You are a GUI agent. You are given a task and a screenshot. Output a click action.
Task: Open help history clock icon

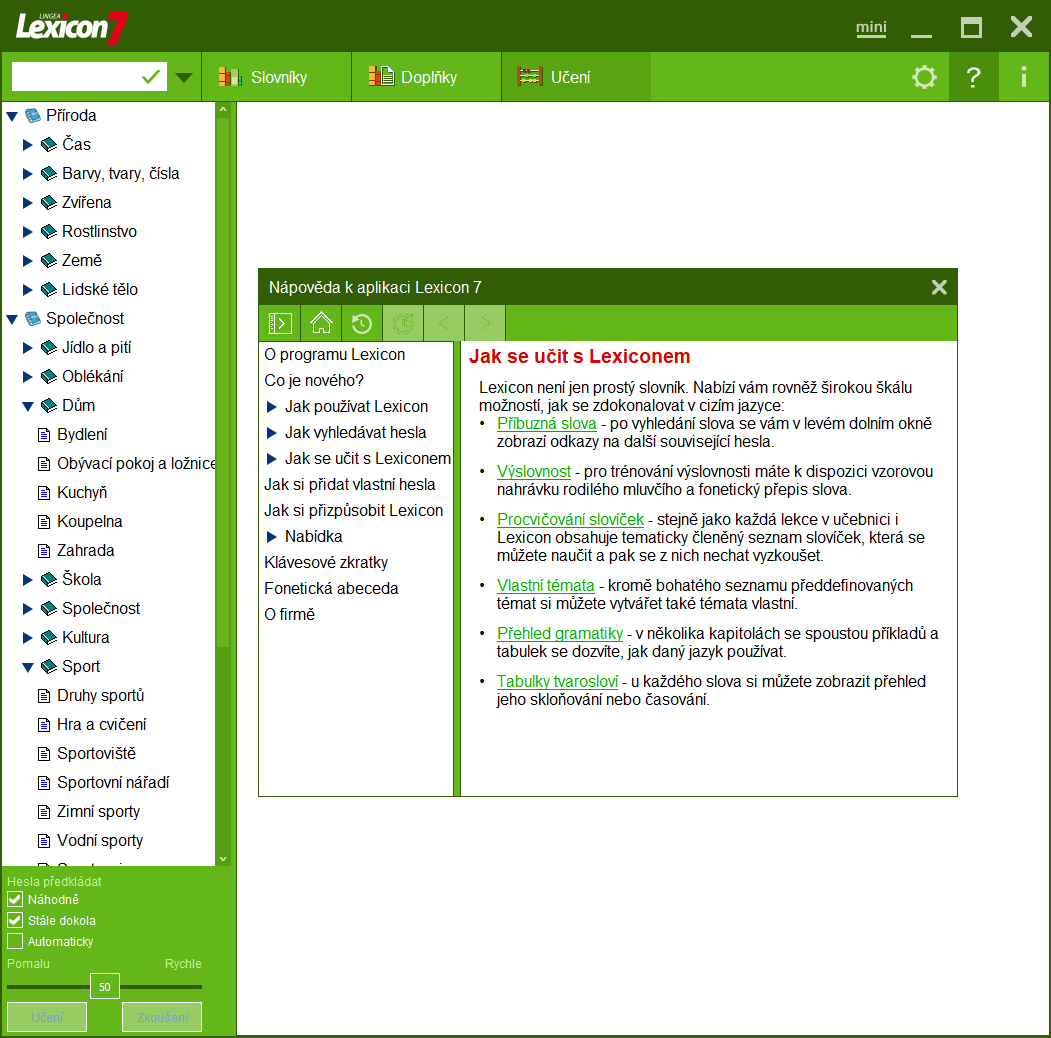click(x=362, y=324)
